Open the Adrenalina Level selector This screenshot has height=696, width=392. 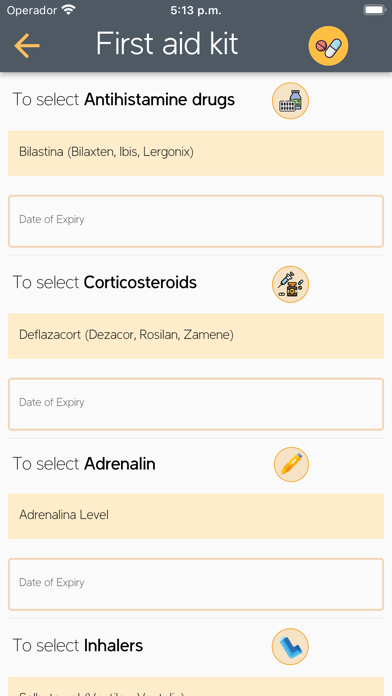(196, 516)
